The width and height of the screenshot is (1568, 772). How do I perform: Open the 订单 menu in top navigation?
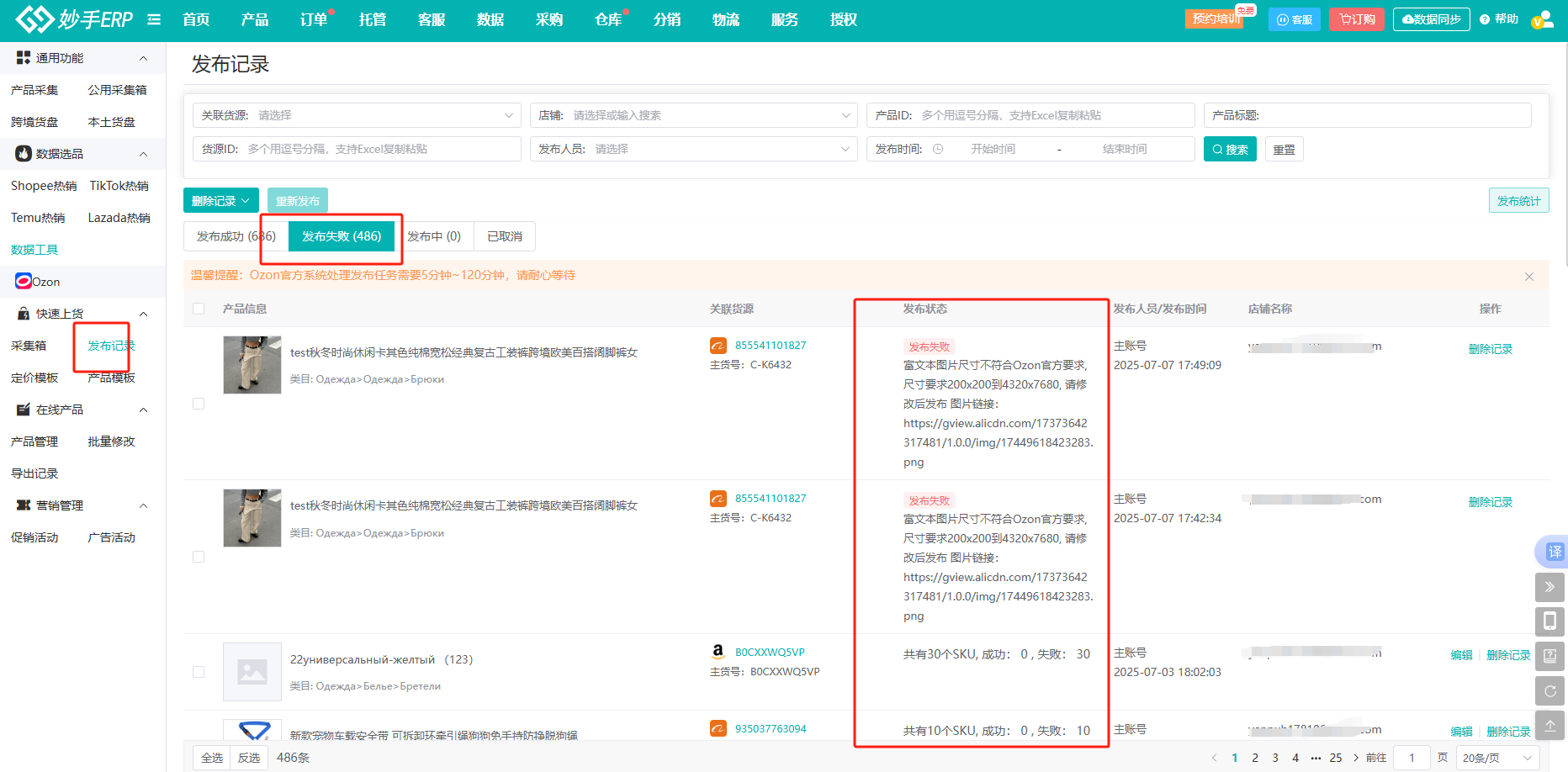[314, 19]
